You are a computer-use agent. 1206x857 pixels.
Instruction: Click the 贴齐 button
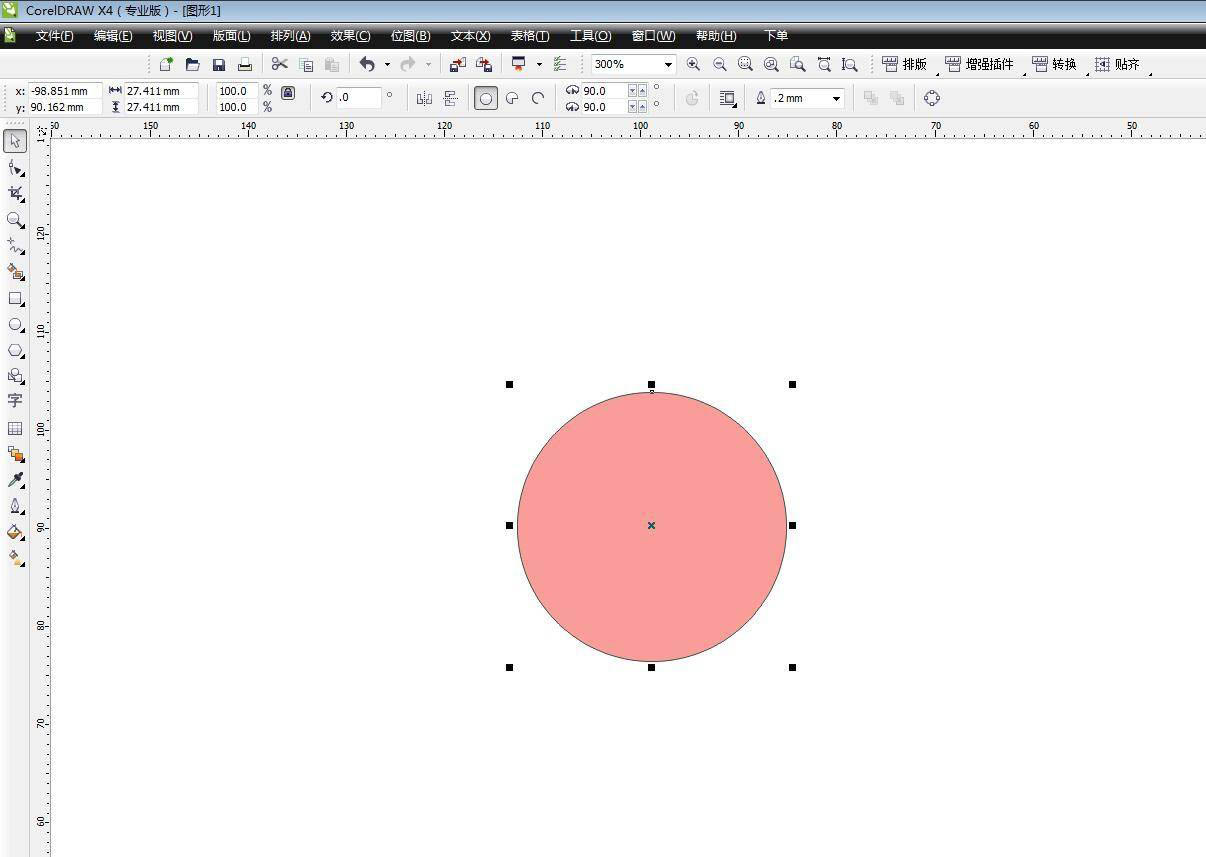[1117, 64]
